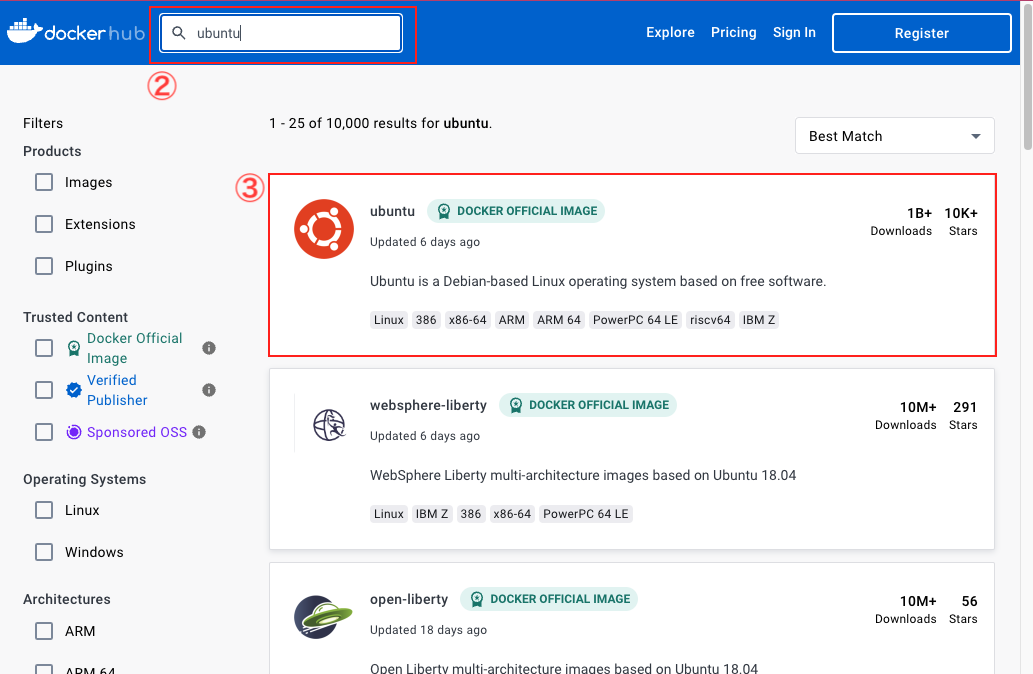Check the Linux operating system filter
1033x674 pixels.
tap(44, 510)
